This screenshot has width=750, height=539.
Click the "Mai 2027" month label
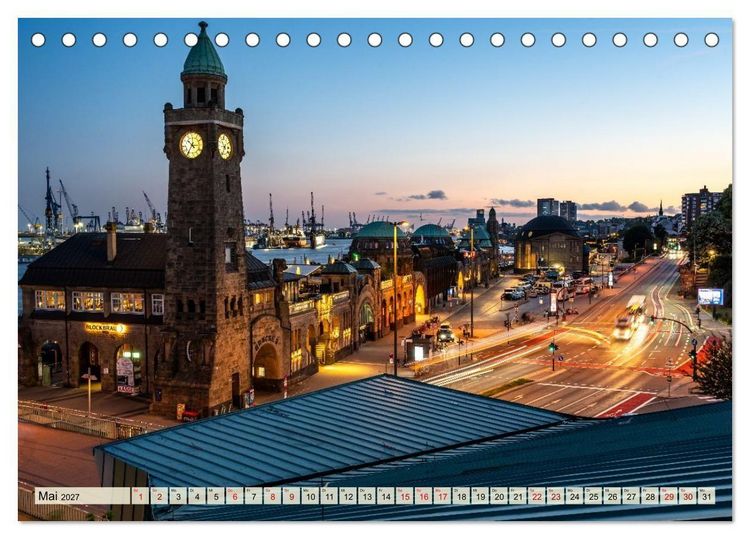tap(59, 496)
